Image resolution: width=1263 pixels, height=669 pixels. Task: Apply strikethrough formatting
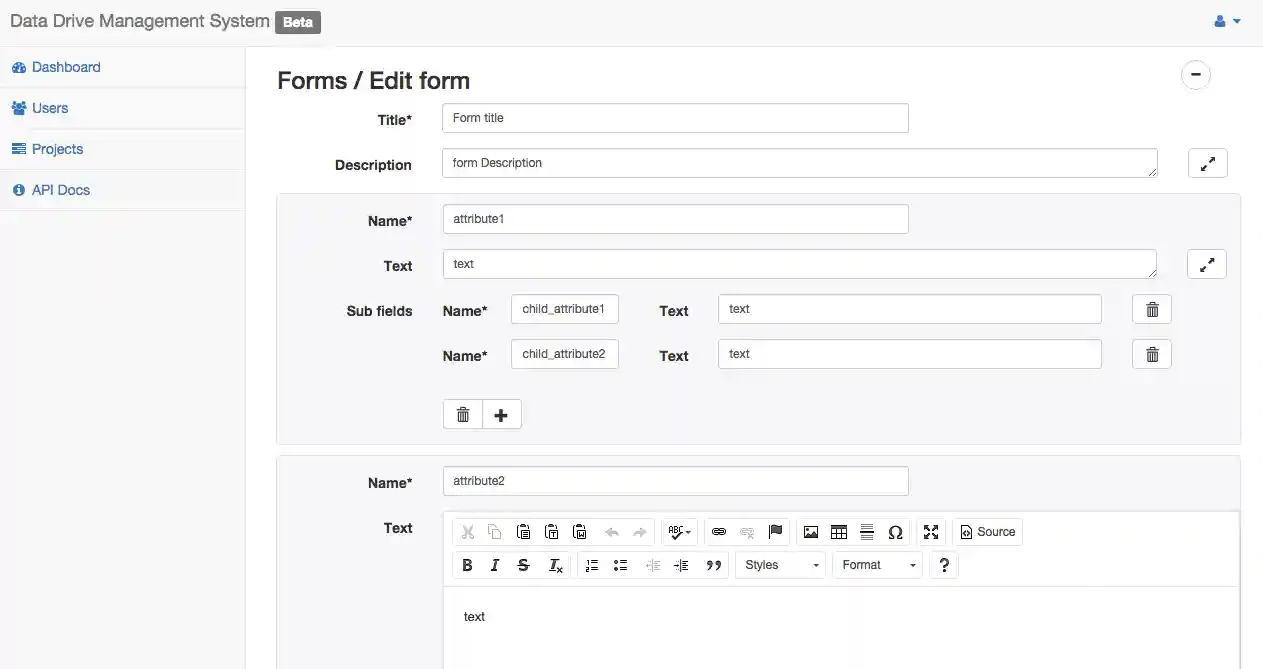523,565
